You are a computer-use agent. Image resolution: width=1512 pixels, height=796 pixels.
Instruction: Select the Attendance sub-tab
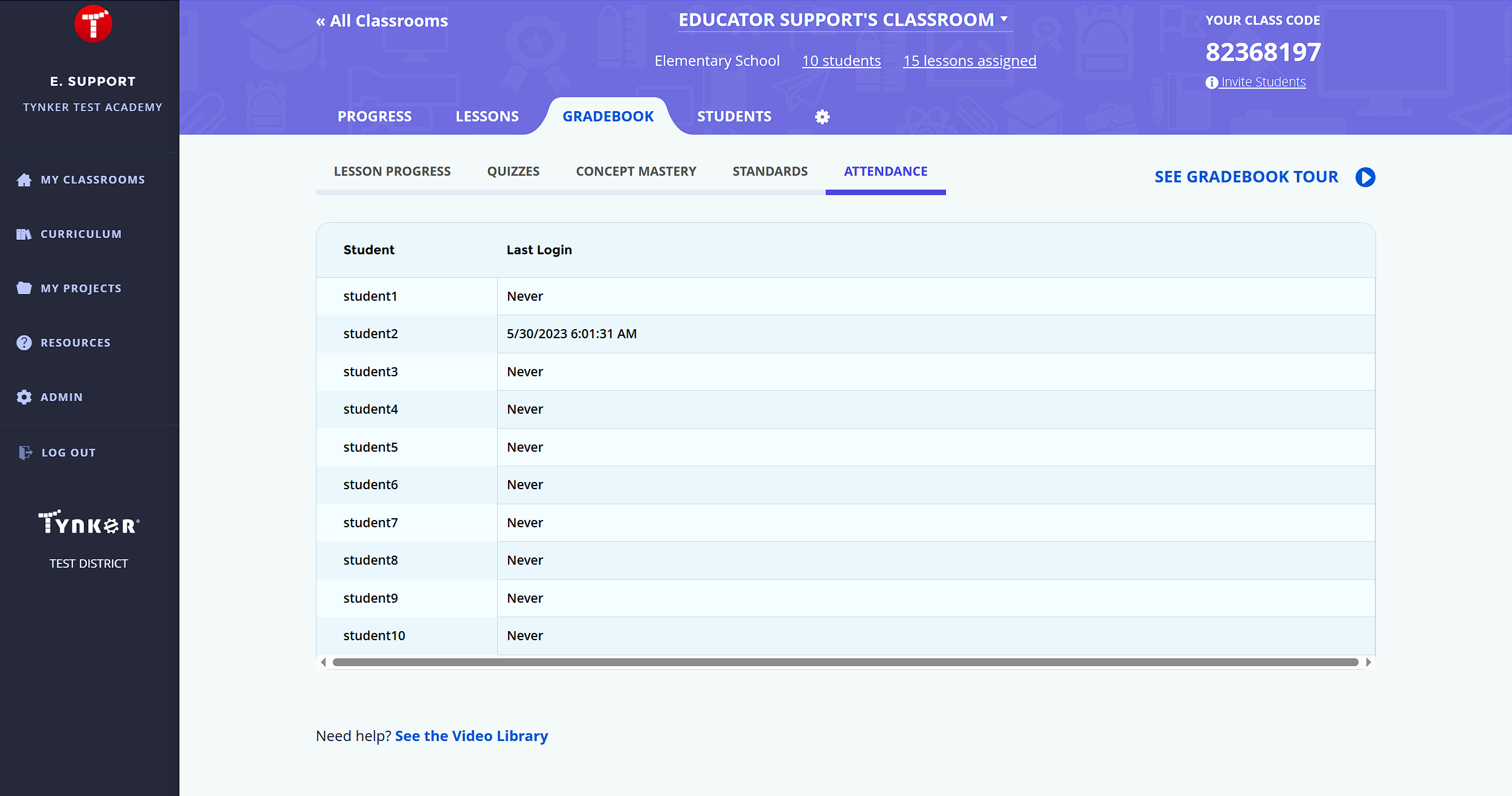coord(886,172)
